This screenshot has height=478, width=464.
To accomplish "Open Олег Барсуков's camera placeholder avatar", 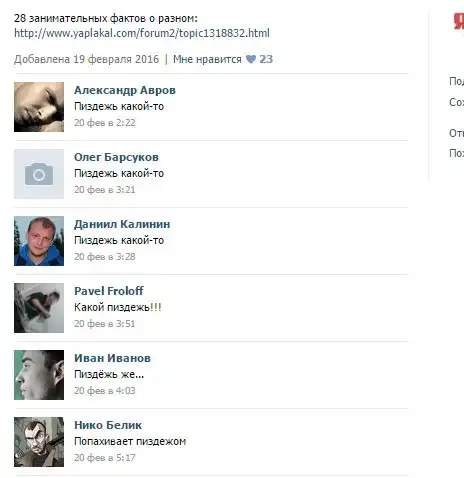I will pyautogui.click(x=39, y=174).
